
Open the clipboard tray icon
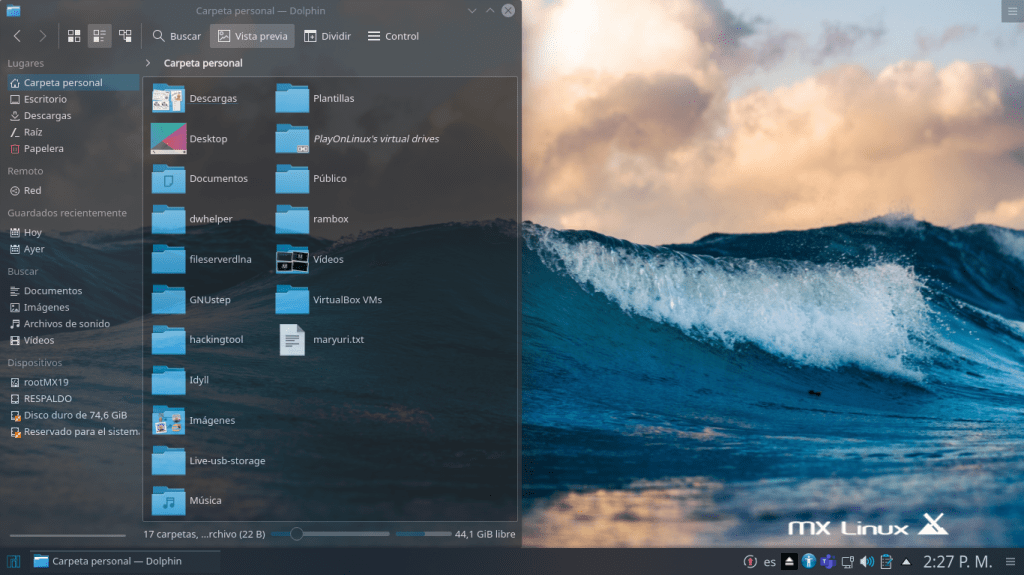tap(886, 561)
